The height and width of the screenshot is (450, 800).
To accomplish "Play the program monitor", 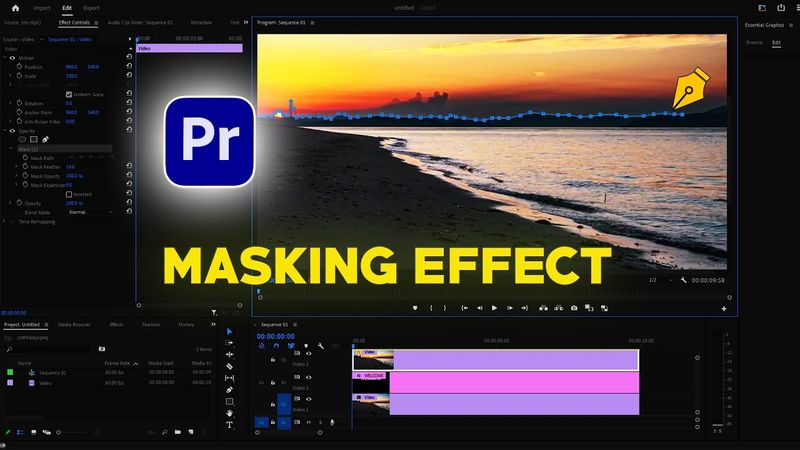I will pos(494,308).
